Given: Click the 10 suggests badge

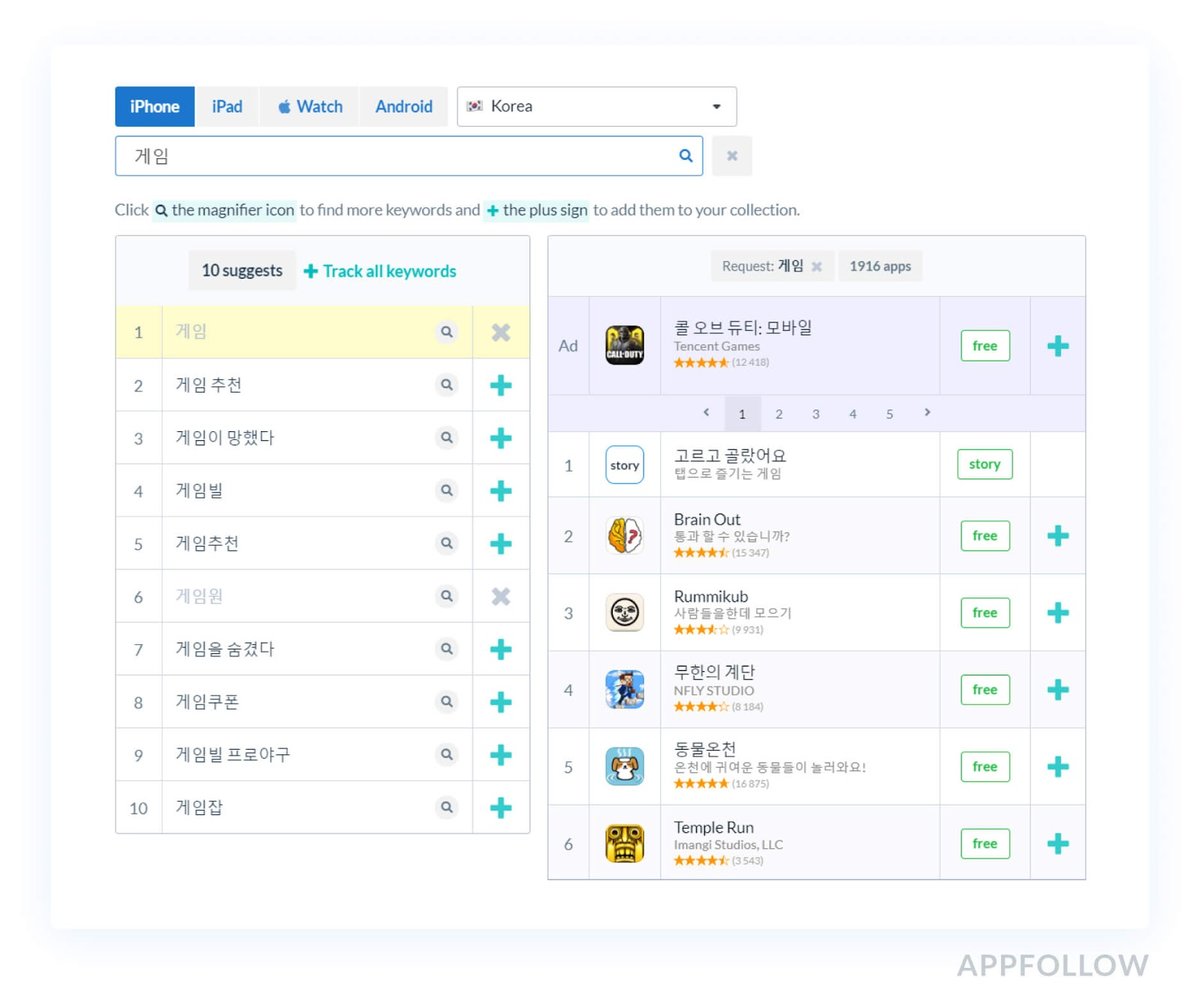Looking at the screenshot, I should [x=242, y=270].
